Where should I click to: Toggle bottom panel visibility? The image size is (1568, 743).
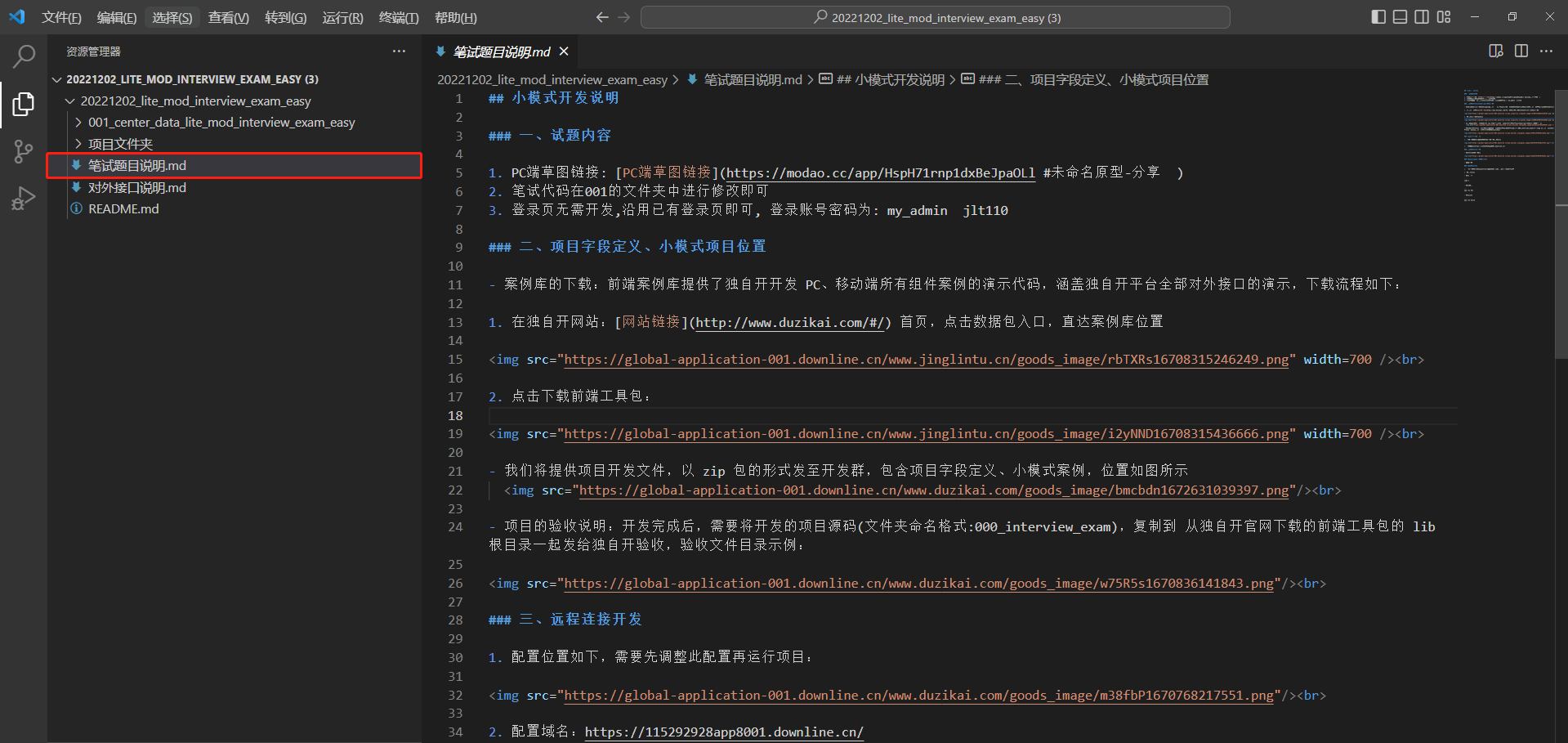point(1400,16)
